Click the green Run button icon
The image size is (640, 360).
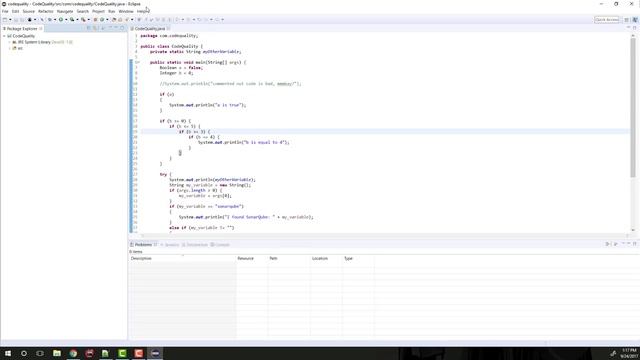point(61,20)
